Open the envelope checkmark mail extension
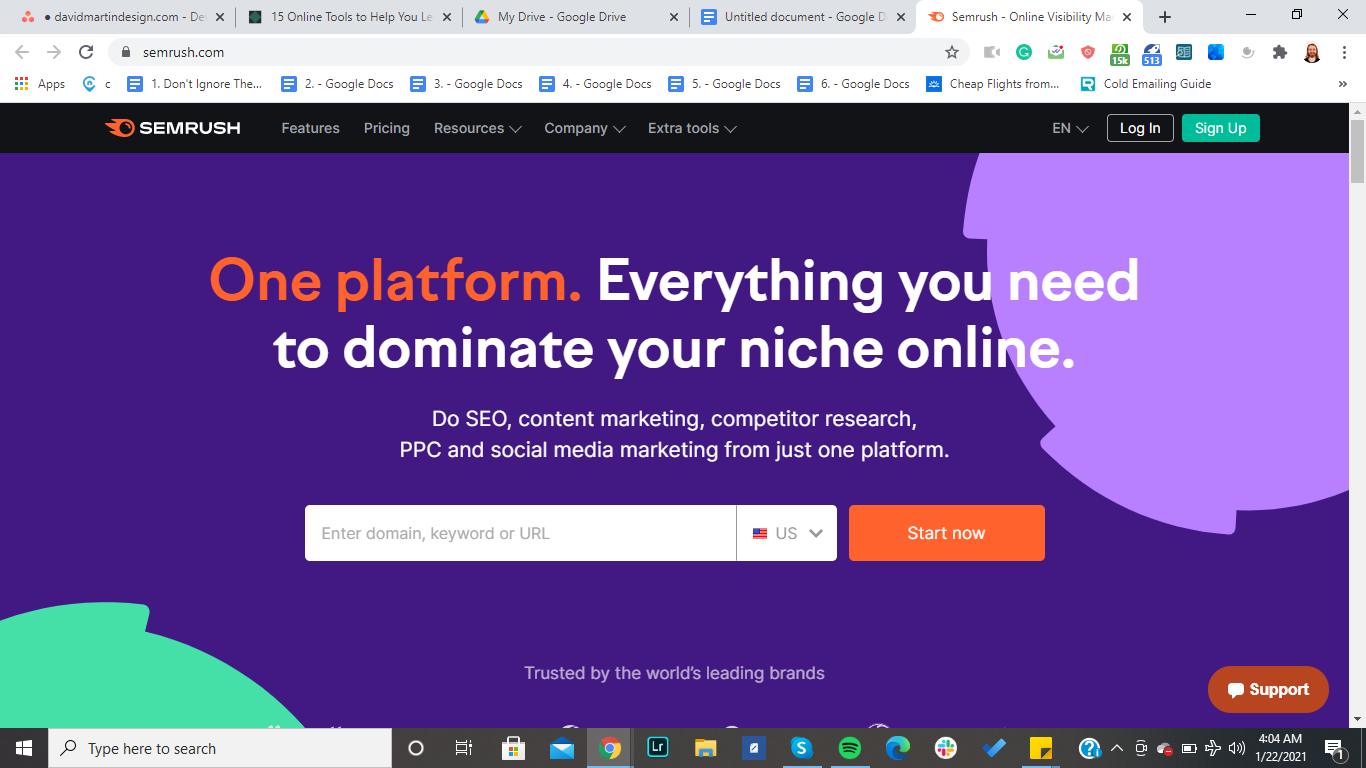1366x768 pixels. [x=1056, y=52]
